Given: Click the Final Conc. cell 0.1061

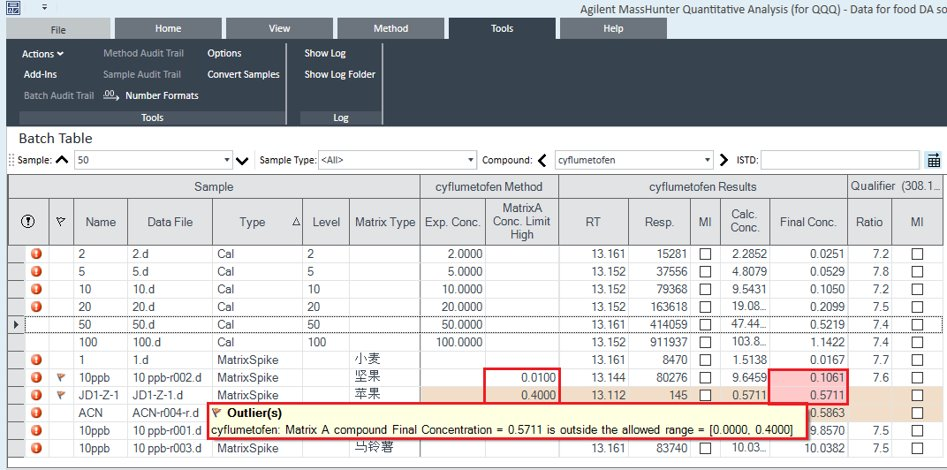Looking at the screenshot, I should click(809, 378).
